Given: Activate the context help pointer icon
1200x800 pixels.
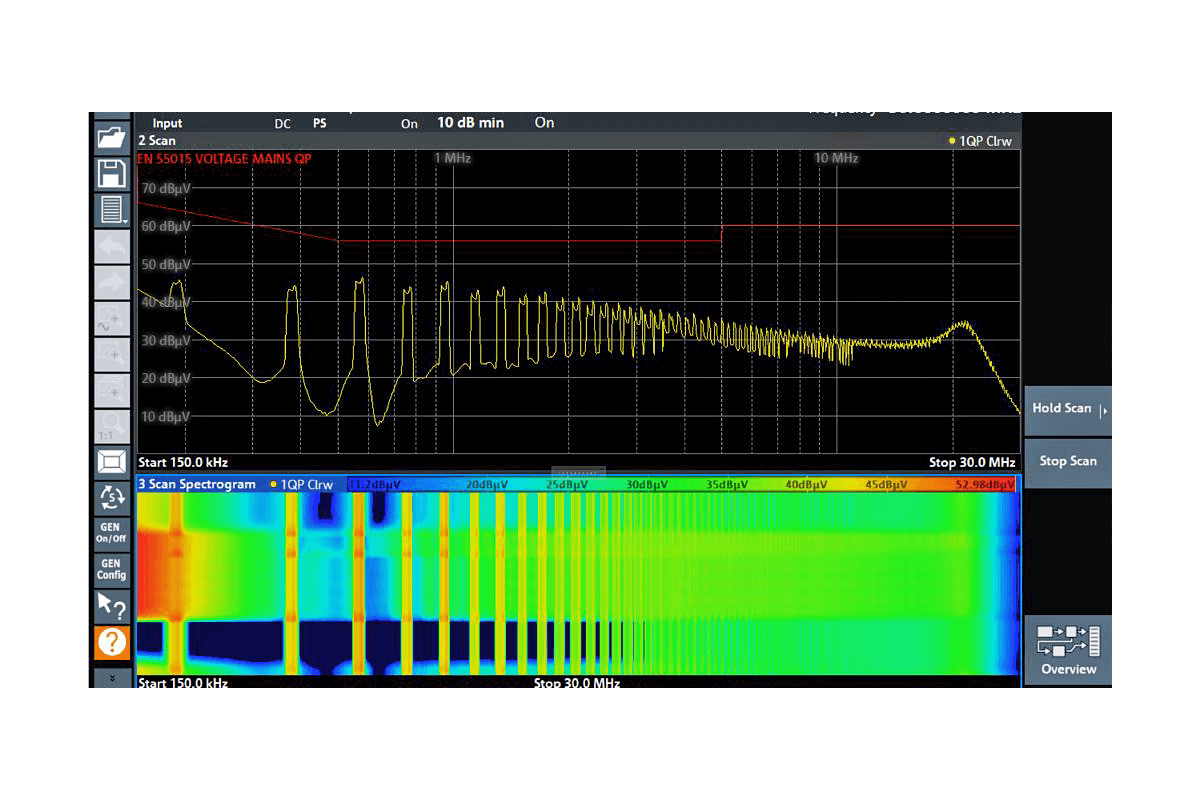Looking at the screenshot, I should pos(111,605).
